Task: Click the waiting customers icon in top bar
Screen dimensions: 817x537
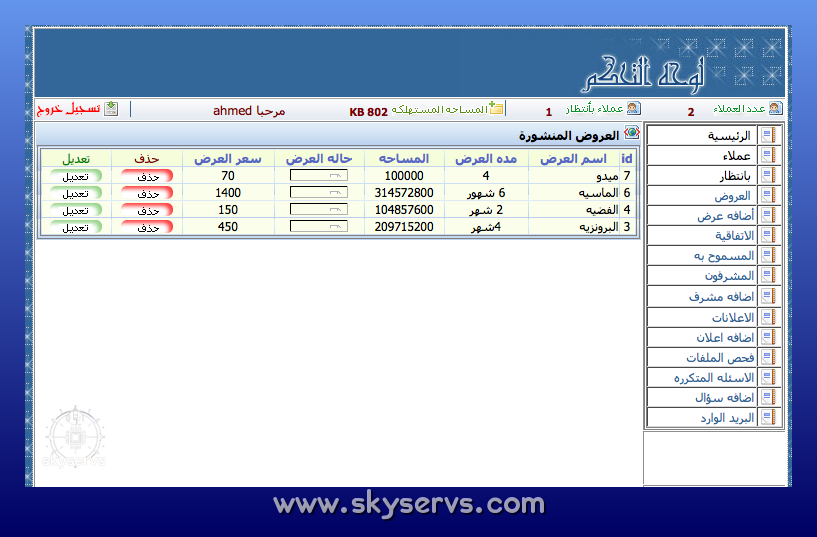Action: (633, 109)
